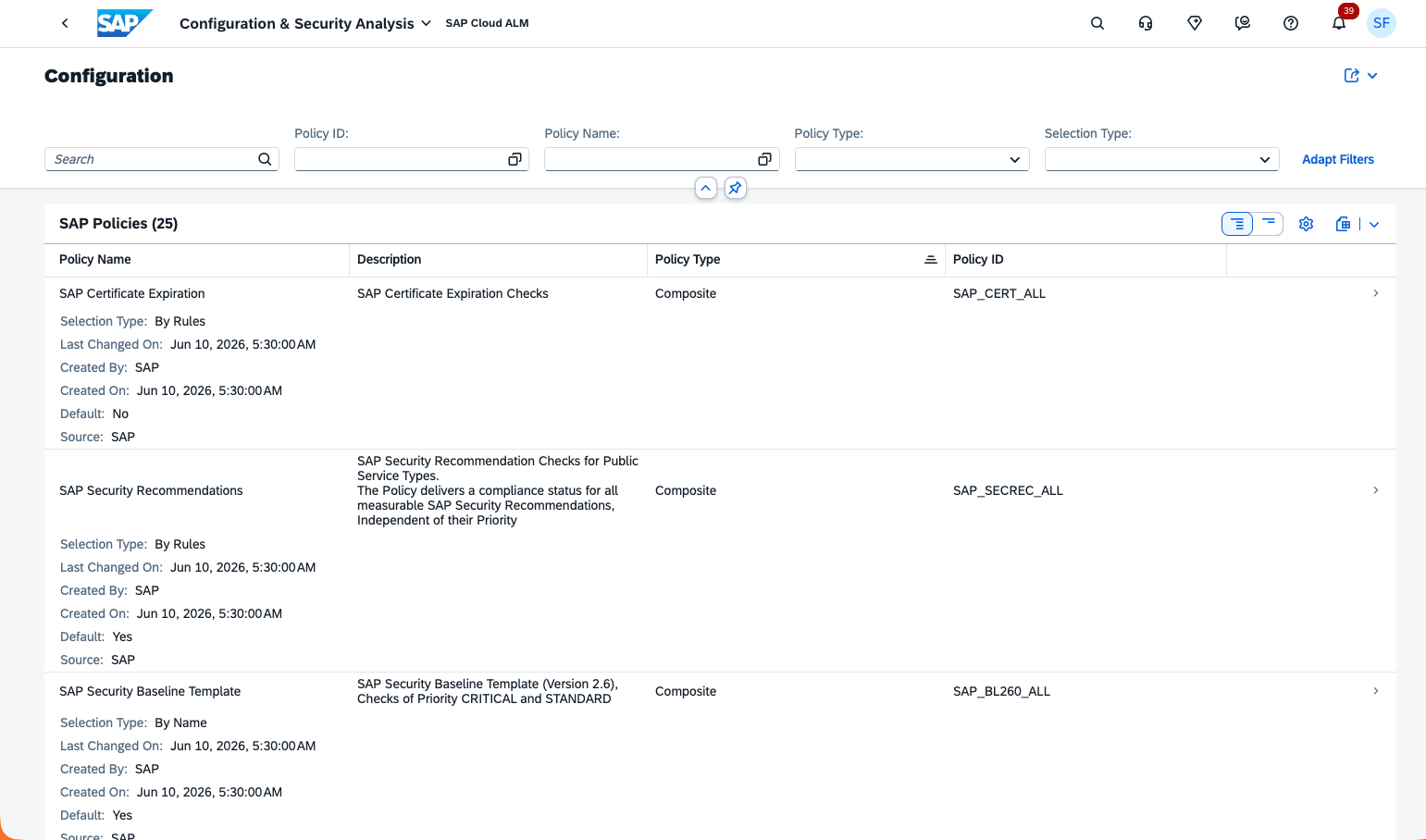Collapse the filter header with up chevron

[x=706, y=188]
